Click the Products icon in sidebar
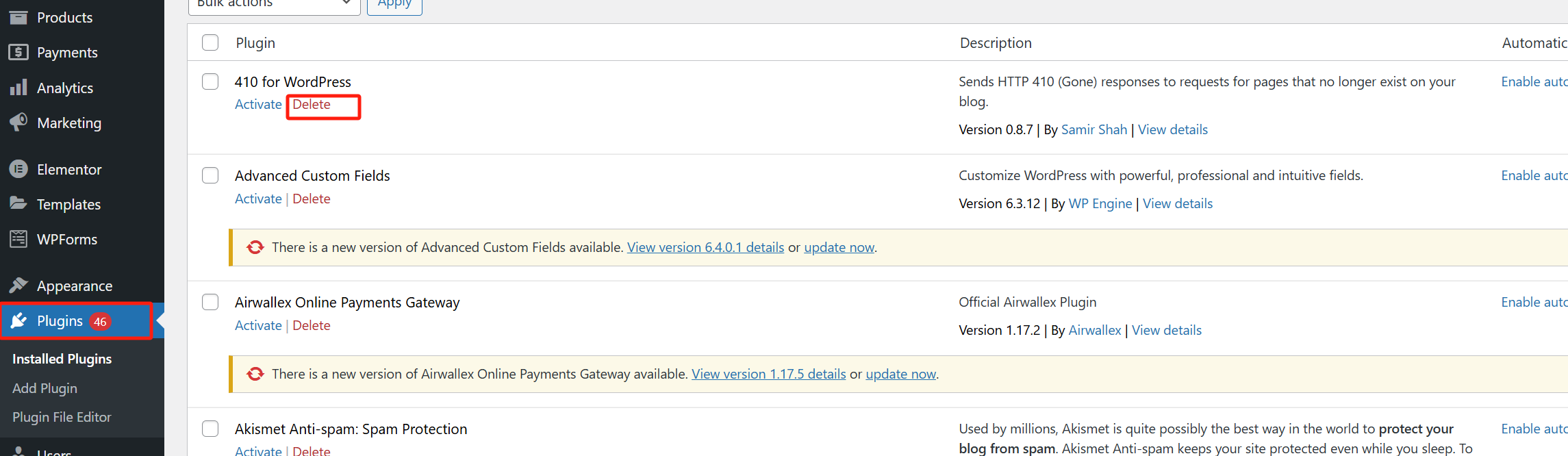Screen dimensions: 1568x456 [x=18, y=17]
